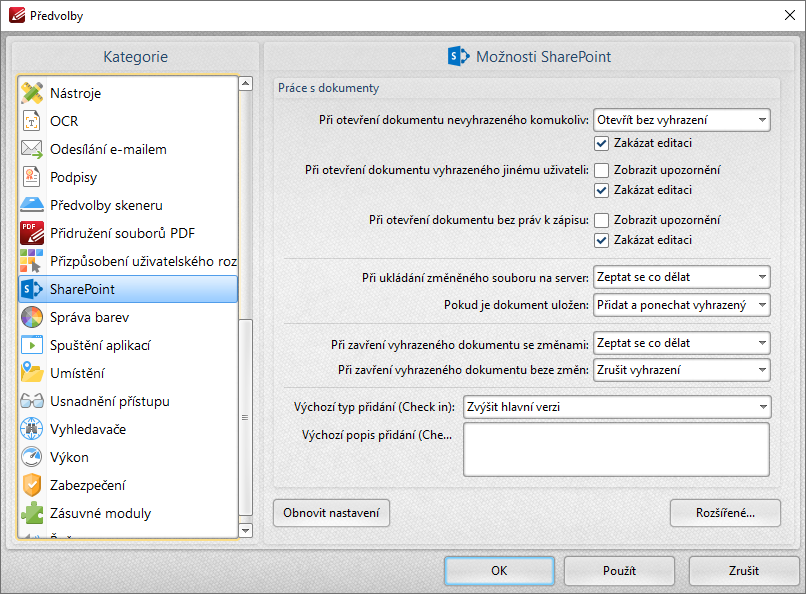Open the Předvolby skeneru scanner icon
The width and height of the screenshot is (806, 594).
click(32, 205)
